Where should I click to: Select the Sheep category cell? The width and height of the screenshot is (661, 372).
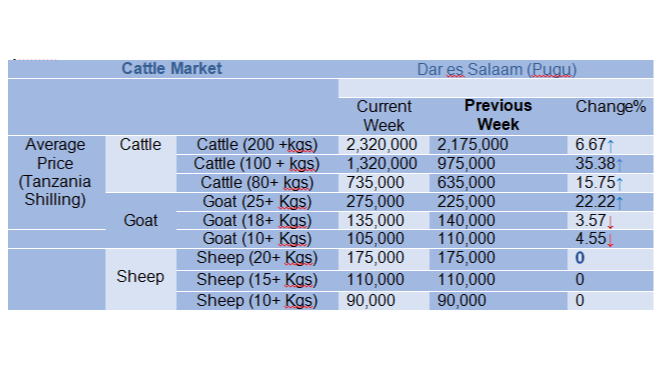(x=140, y=277)
